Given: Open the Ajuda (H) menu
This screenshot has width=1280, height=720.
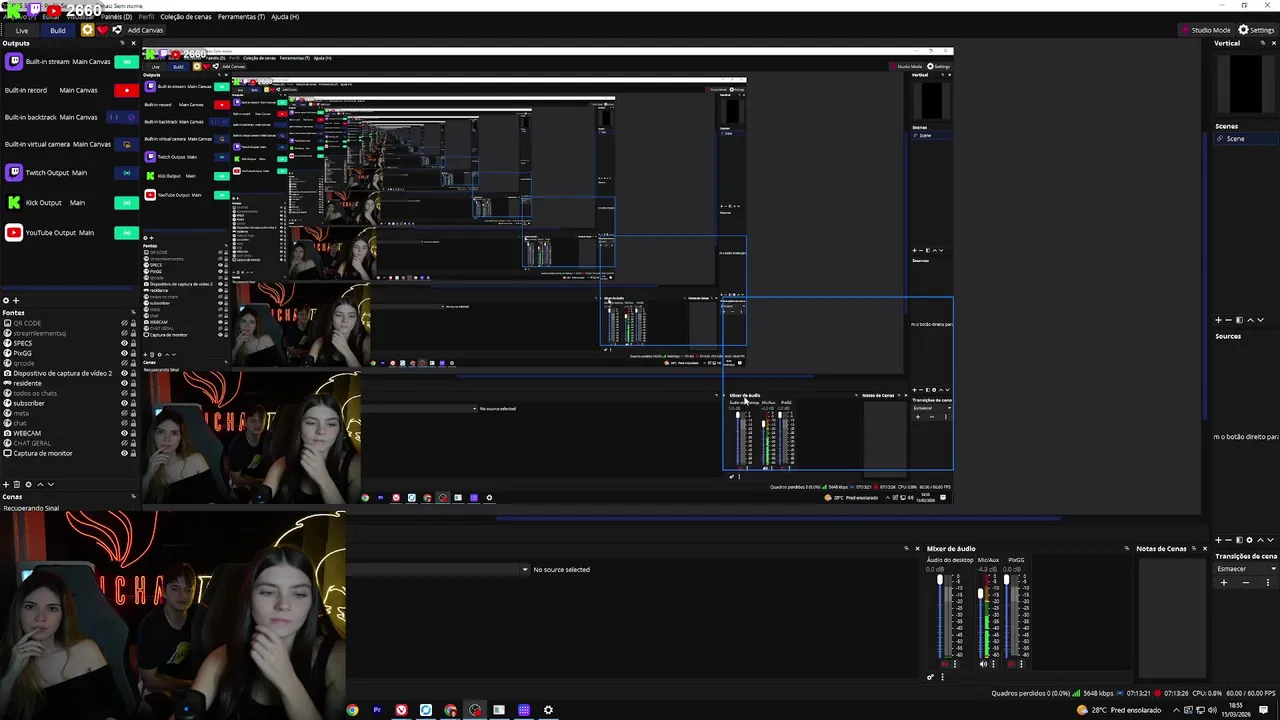Looking at the screenshot, I should pyautogui.click(x=285, y=17).
